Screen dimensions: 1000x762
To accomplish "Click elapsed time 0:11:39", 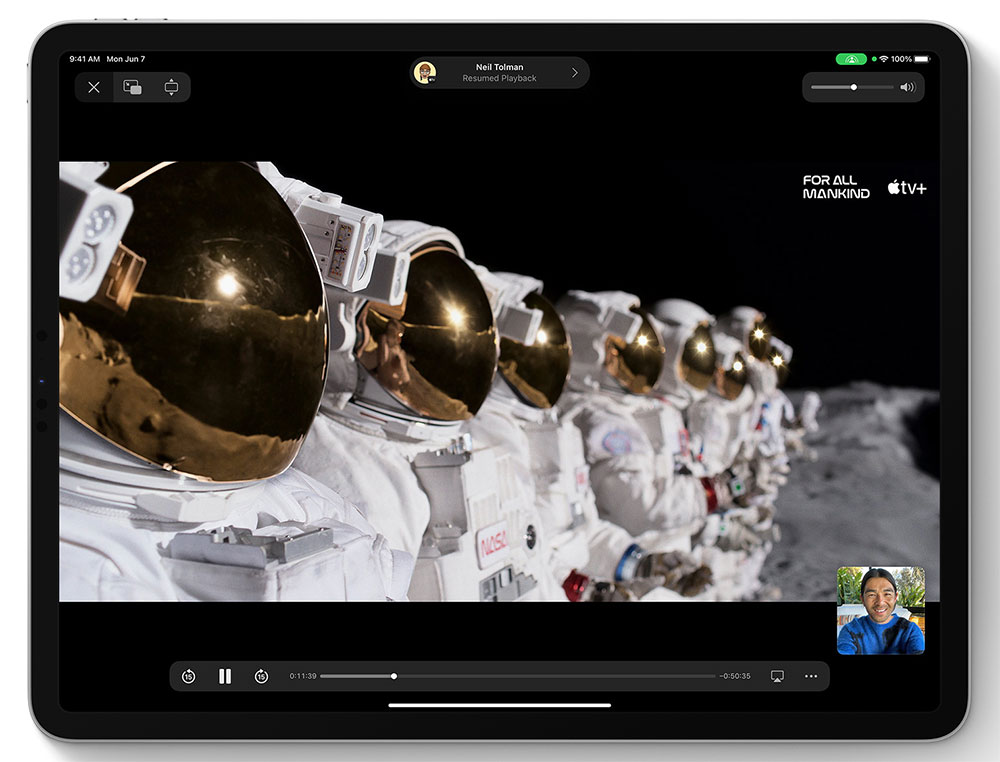I will point(303,676).
